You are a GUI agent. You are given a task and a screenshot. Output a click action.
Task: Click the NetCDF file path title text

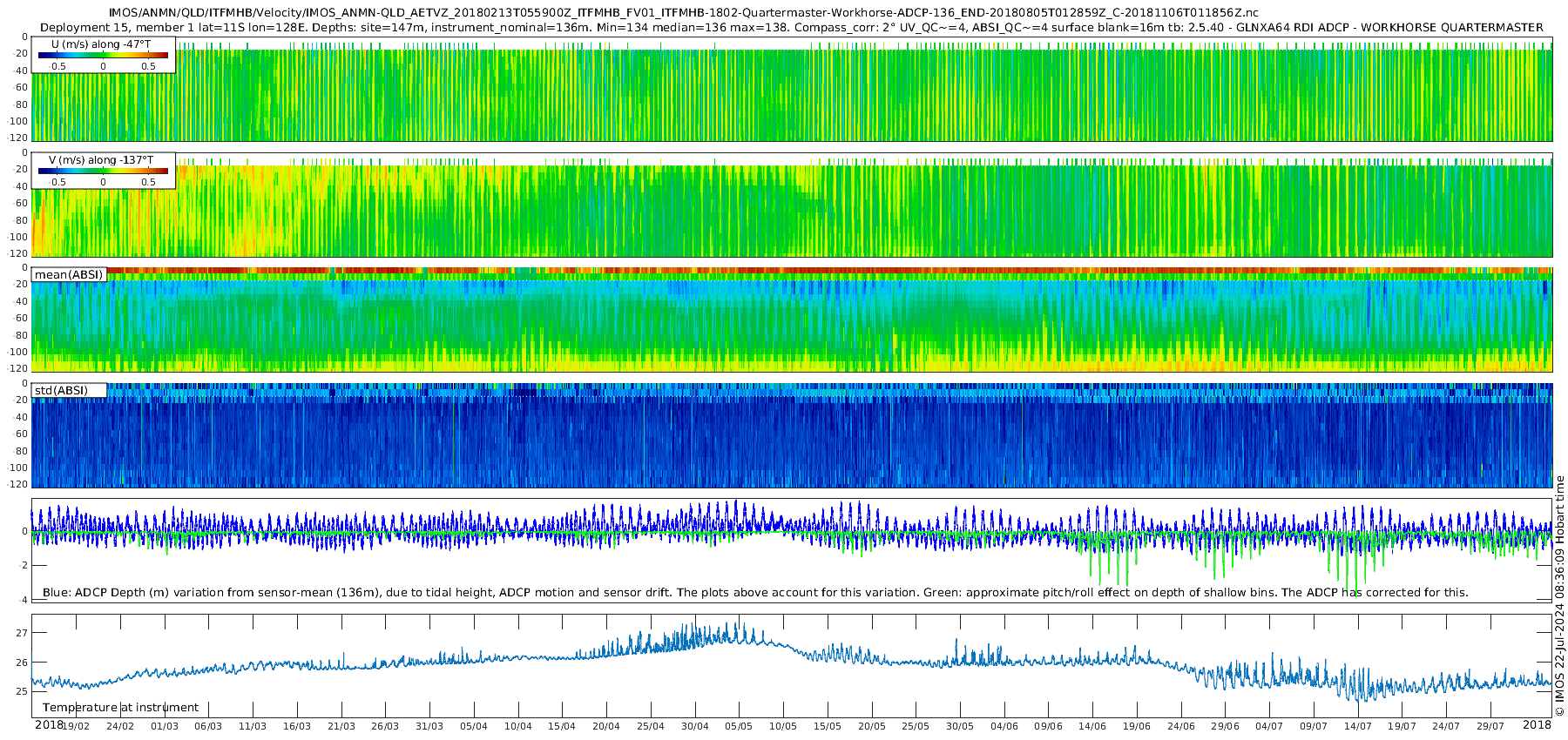click(x=684, y=13)
